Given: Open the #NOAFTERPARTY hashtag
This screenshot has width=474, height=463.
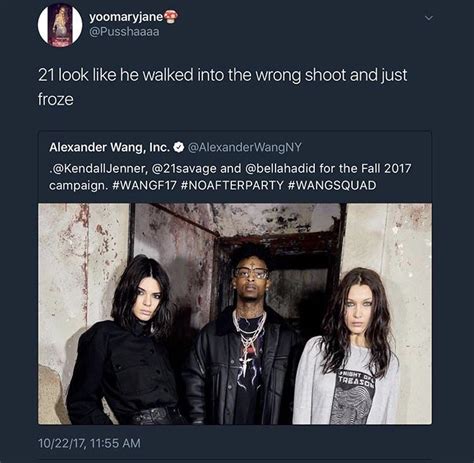Looking at the screenshot, I should (x=232, y=185).
